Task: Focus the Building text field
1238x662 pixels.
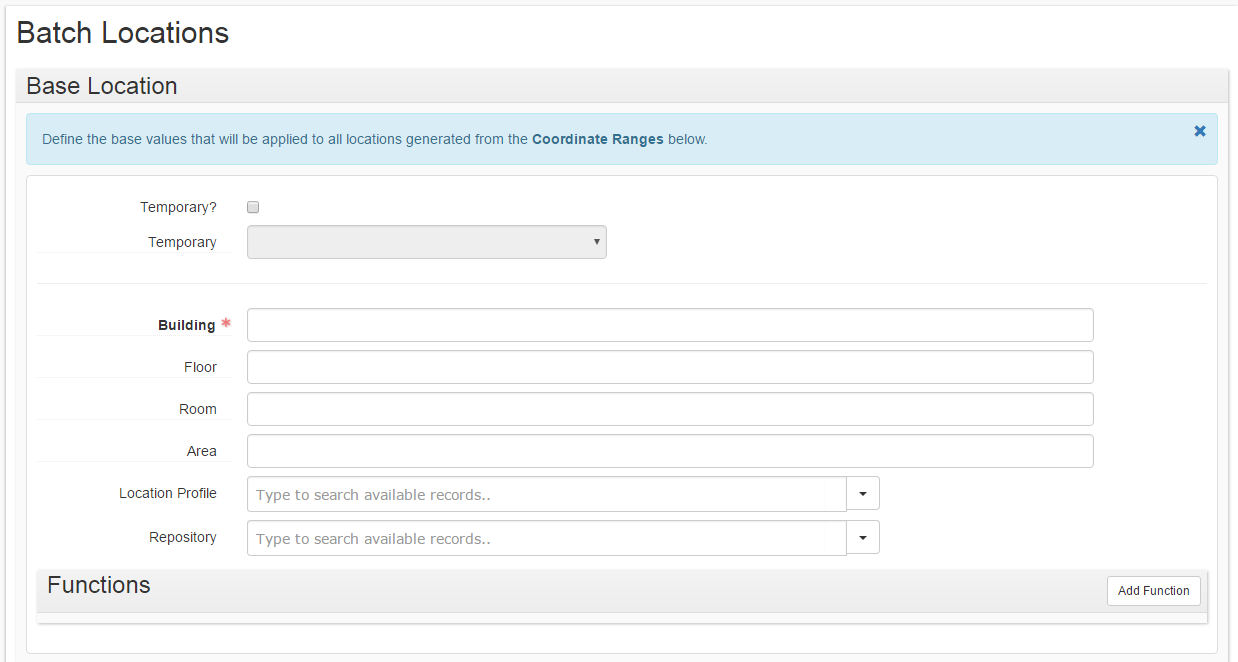Action: (x=670, y=325)
